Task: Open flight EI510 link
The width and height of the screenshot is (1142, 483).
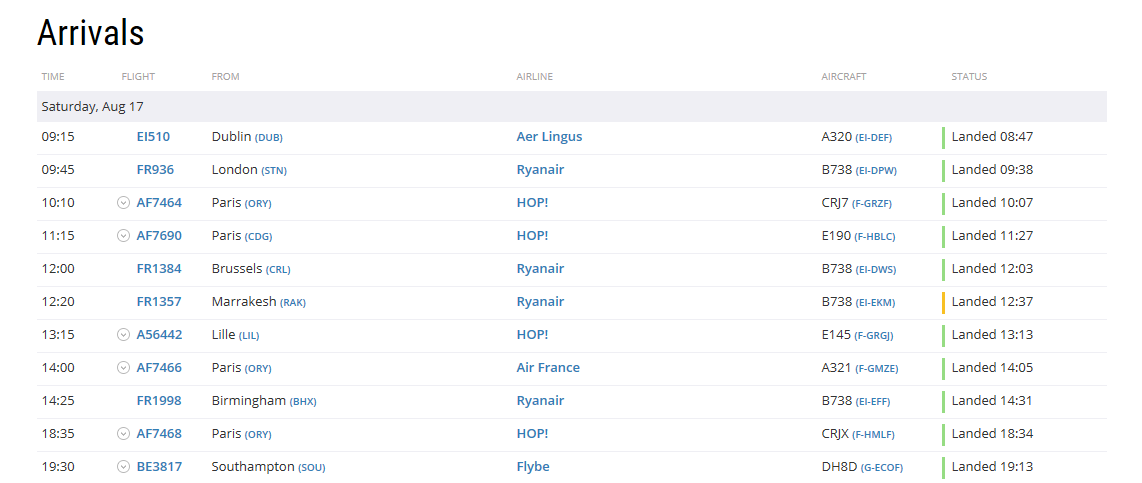Action: [x=154, y=136]
